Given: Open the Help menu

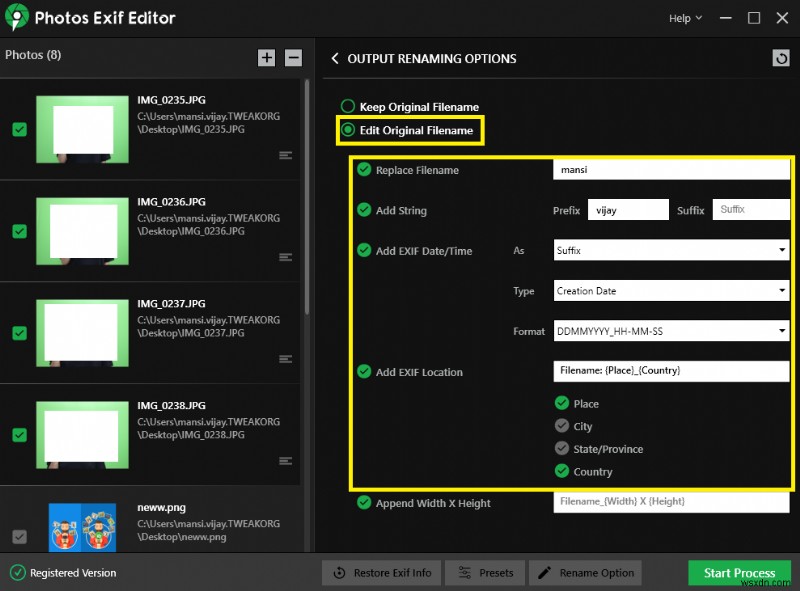Looking at the screenshot, I should (x=684, y=17).
